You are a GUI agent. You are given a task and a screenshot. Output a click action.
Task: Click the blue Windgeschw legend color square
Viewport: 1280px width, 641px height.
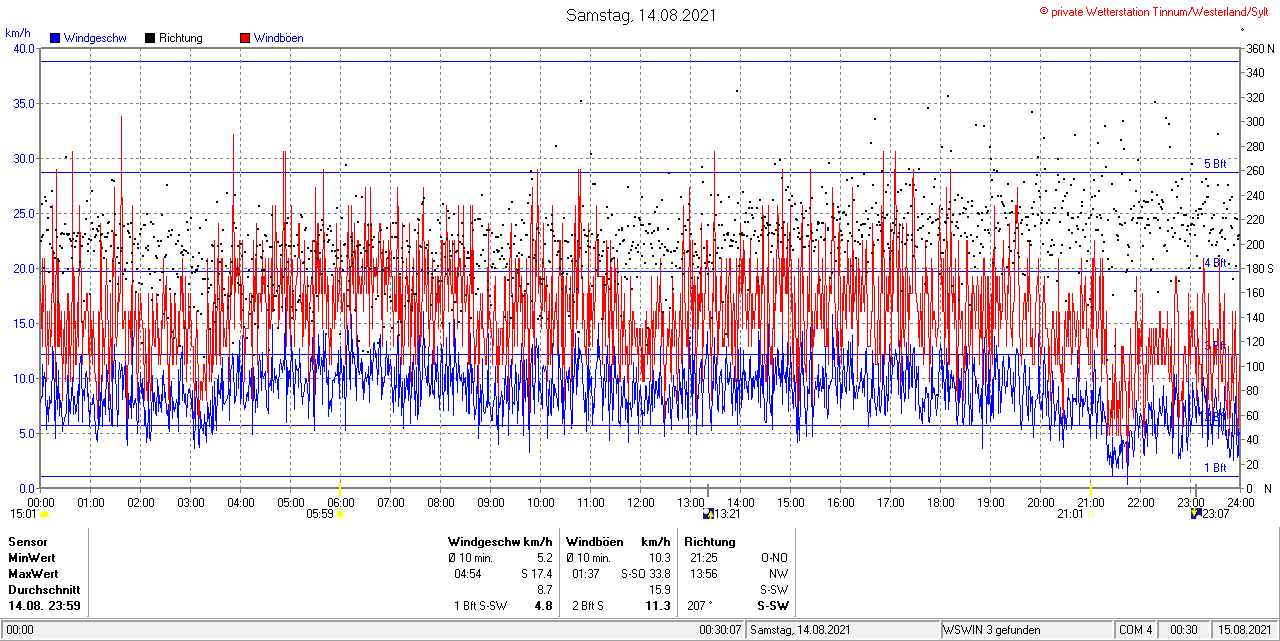point(55,38)
